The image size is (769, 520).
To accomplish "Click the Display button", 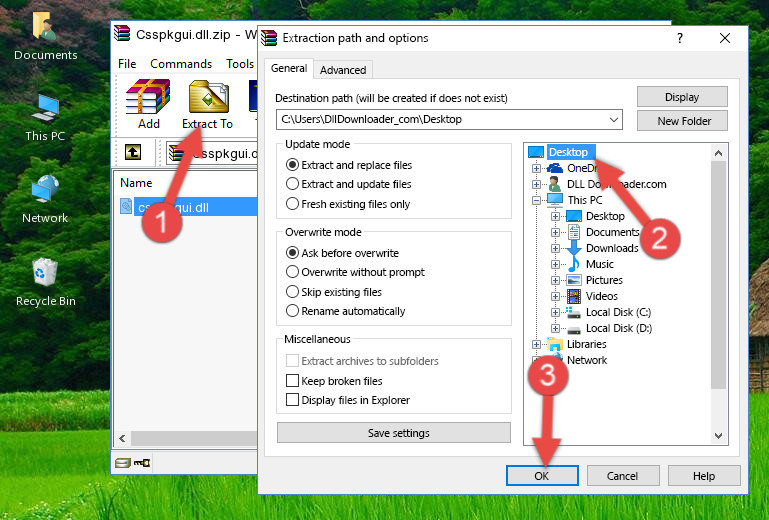I will coord(682,97).
